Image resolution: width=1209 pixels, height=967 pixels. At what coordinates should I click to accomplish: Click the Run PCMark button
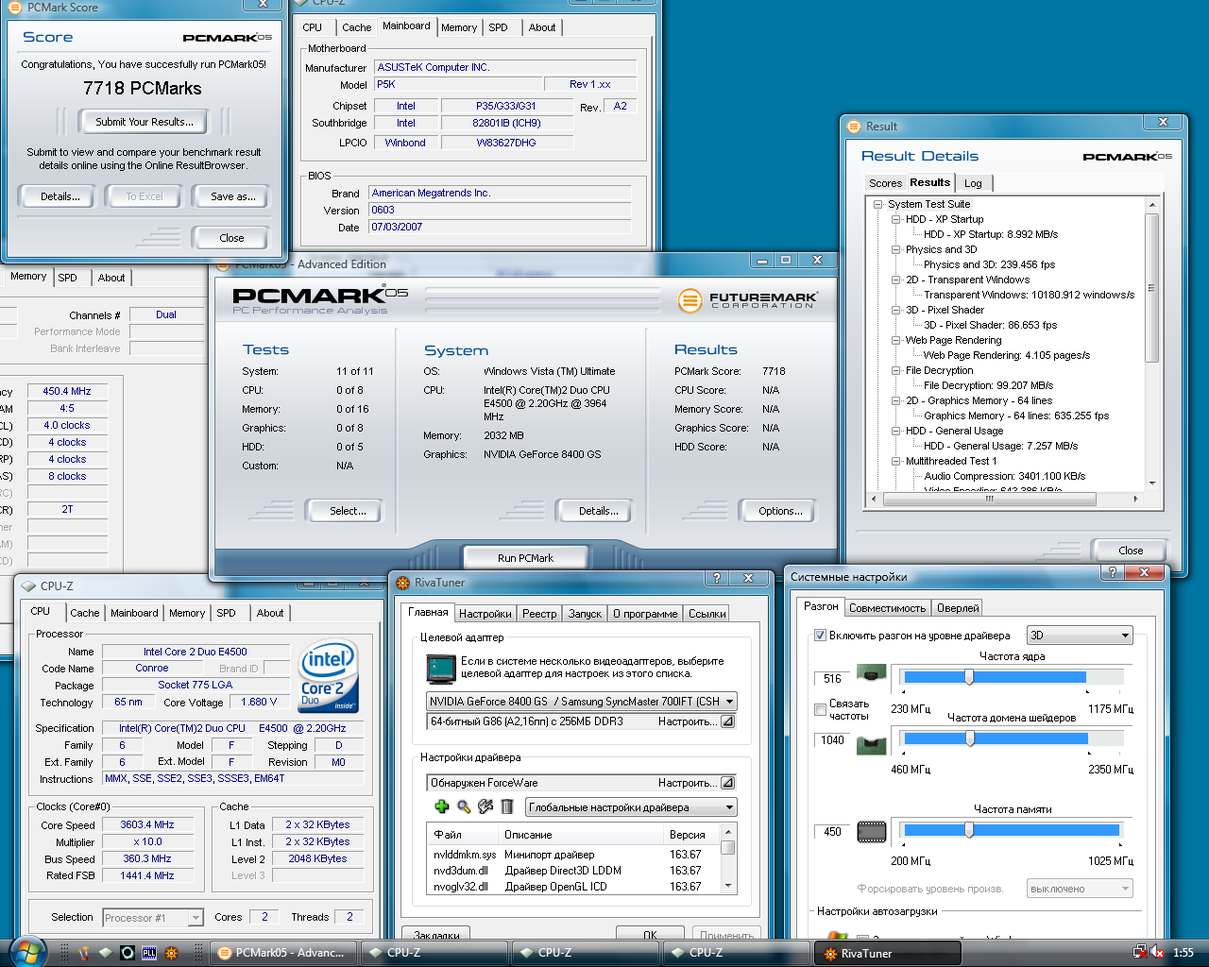coord(525,558)
